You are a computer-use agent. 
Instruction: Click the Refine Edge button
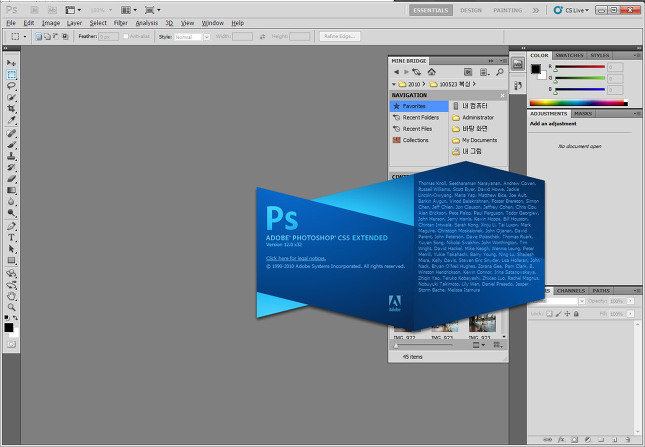pos(340,37)
